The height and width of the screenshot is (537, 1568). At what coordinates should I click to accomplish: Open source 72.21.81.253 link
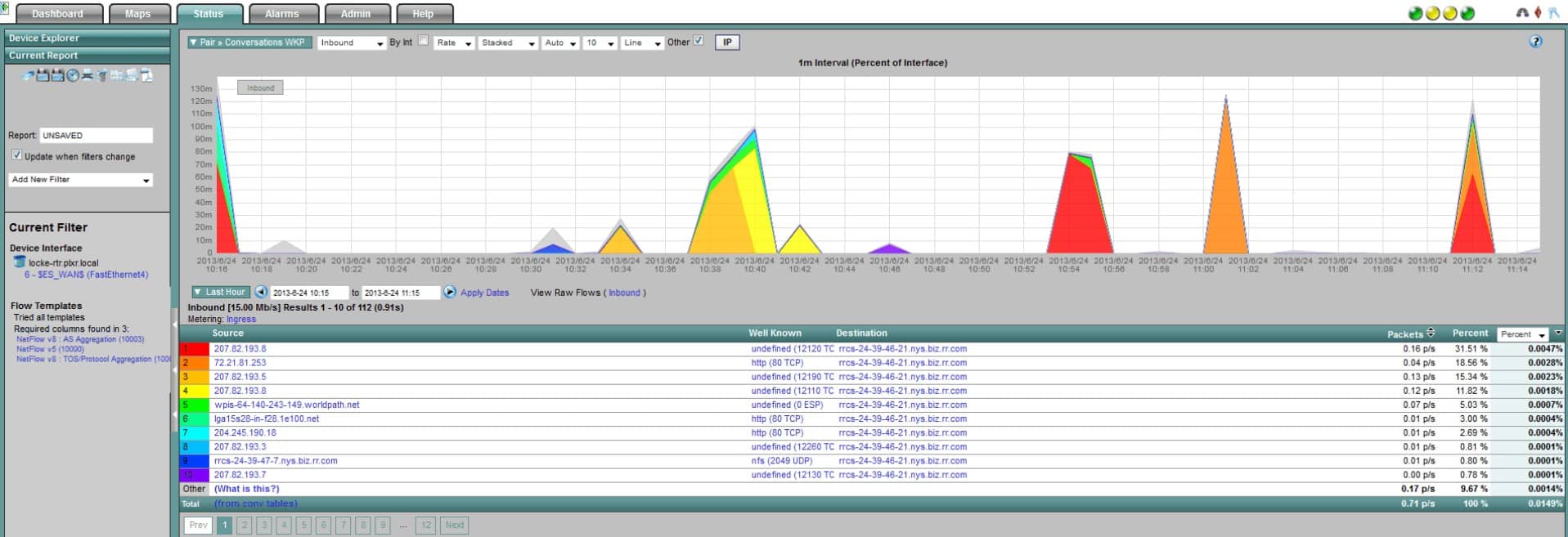pos(240,363)
